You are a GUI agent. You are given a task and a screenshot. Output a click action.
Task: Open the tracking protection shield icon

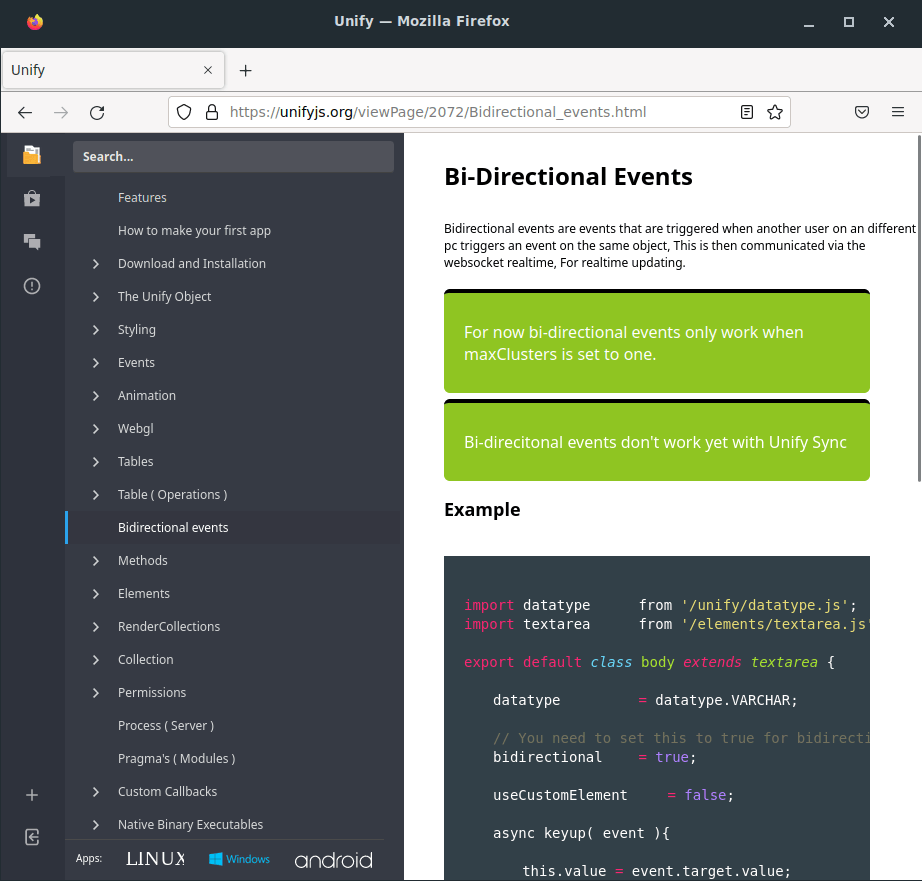tap(184, 112)
